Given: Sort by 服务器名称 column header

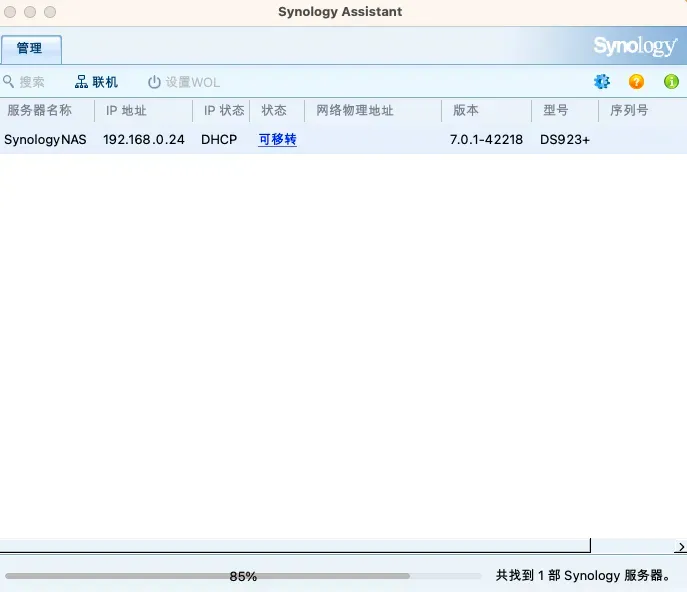Looking at the screenshot, I should click(x=47, y=110).
